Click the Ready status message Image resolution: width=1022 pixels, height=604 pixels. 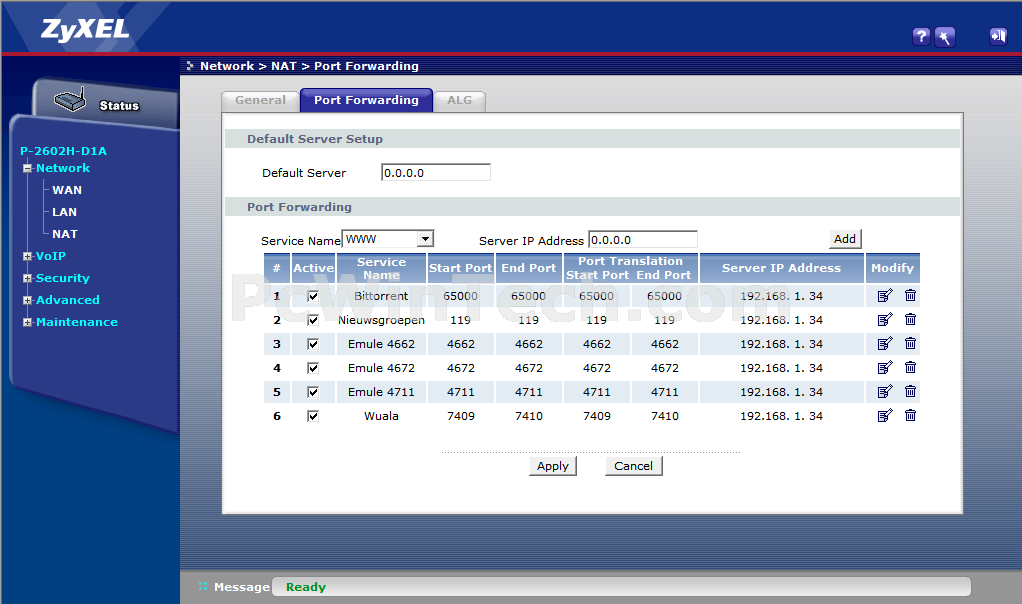coord(306,587)
